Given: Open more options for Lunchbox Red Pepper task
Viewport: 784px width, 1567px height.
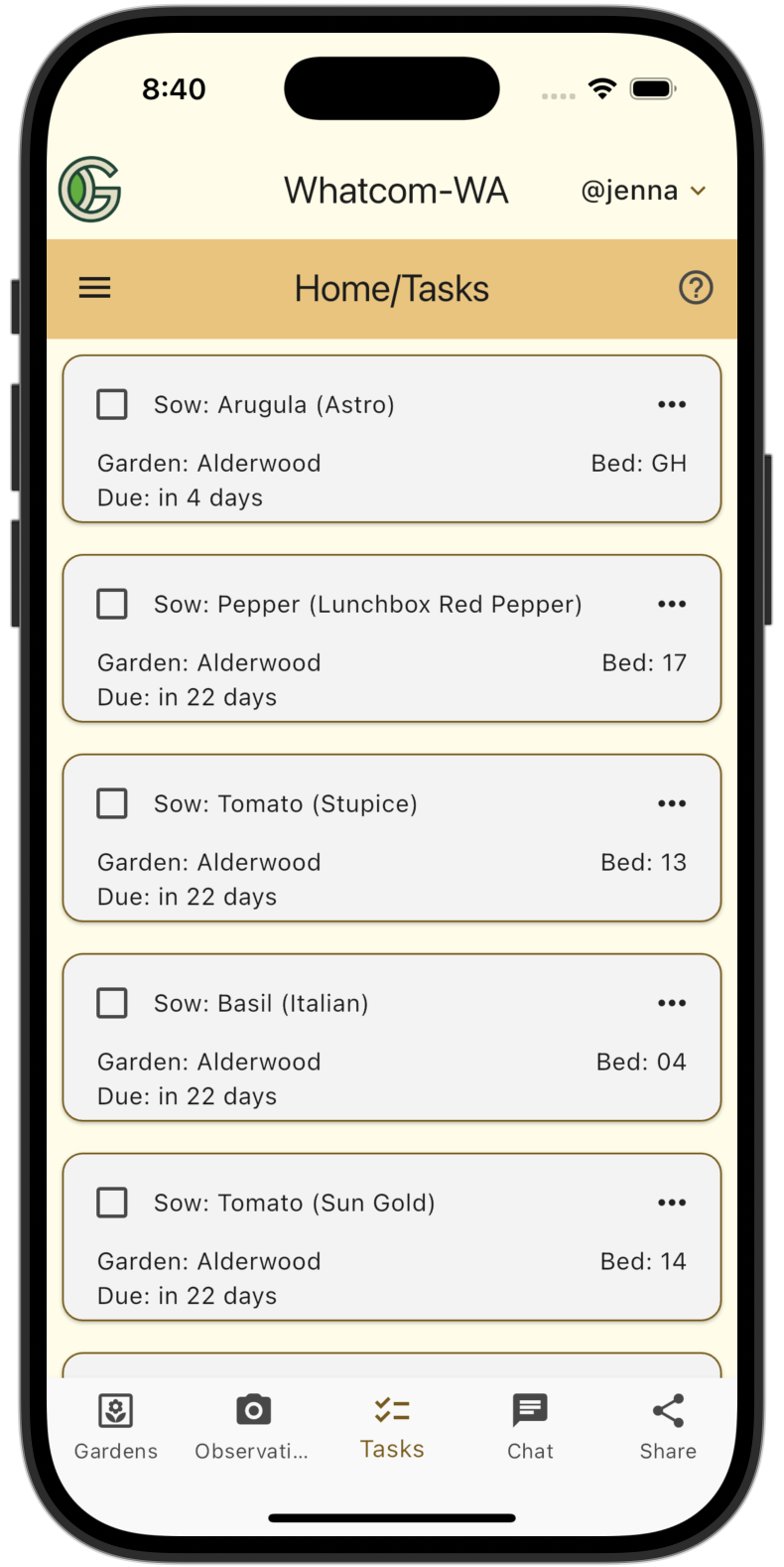Looking at the screenshot, I should pos(672,604).
